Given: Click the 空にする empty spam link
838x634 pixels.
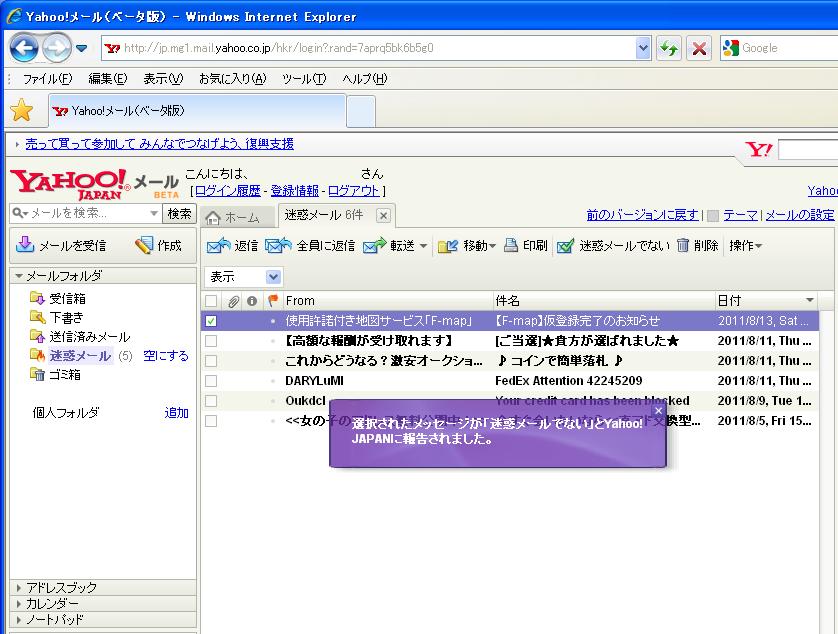Looking at the screenshot, I should coord(166,355).
